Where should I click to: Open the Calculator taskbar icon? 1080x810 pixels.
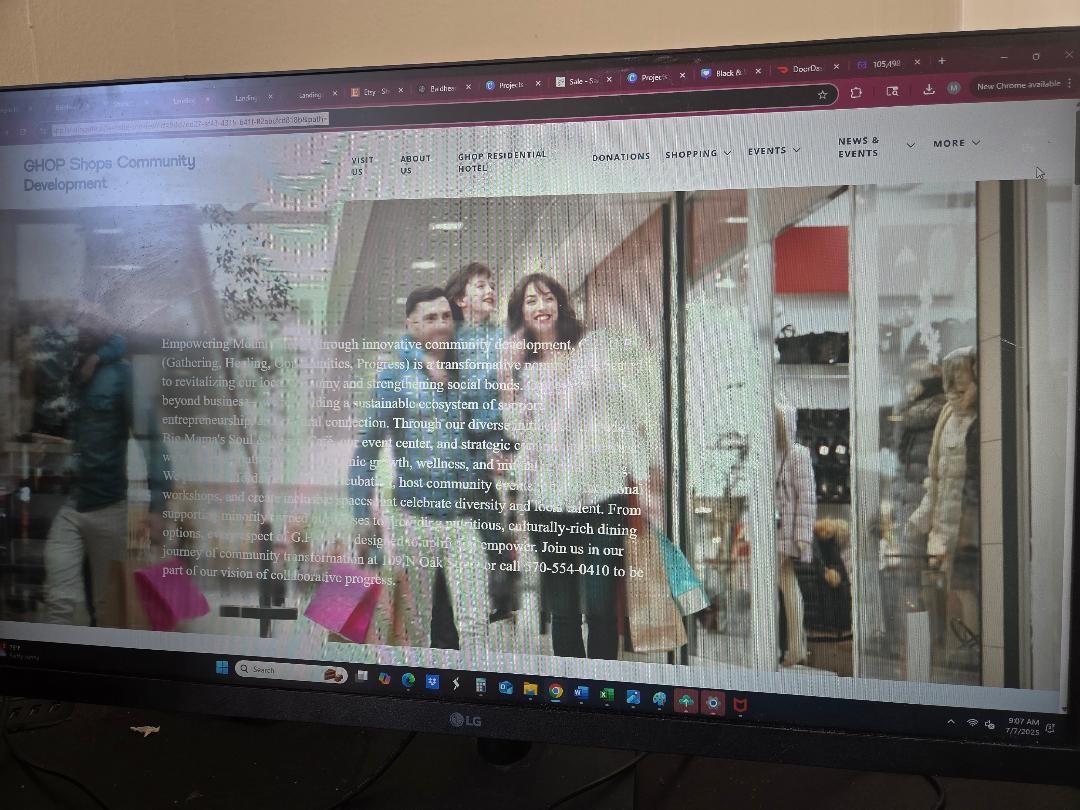coord(481,685)
